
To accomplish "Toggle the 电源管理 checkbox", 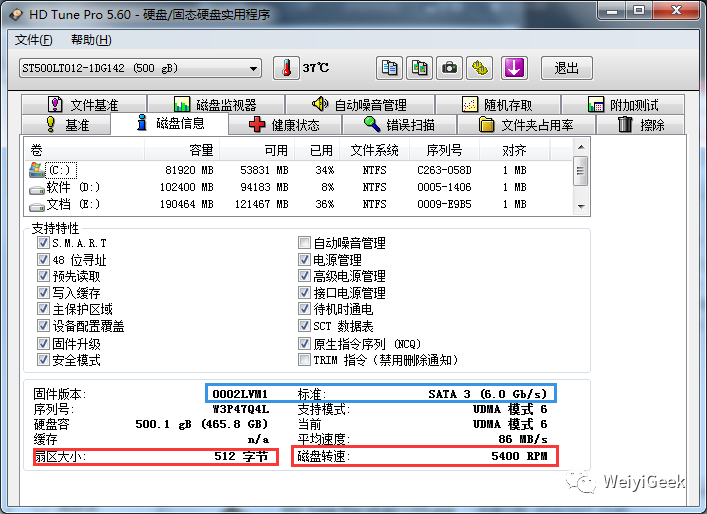I will pyautogui.click(x=304, y=259).
